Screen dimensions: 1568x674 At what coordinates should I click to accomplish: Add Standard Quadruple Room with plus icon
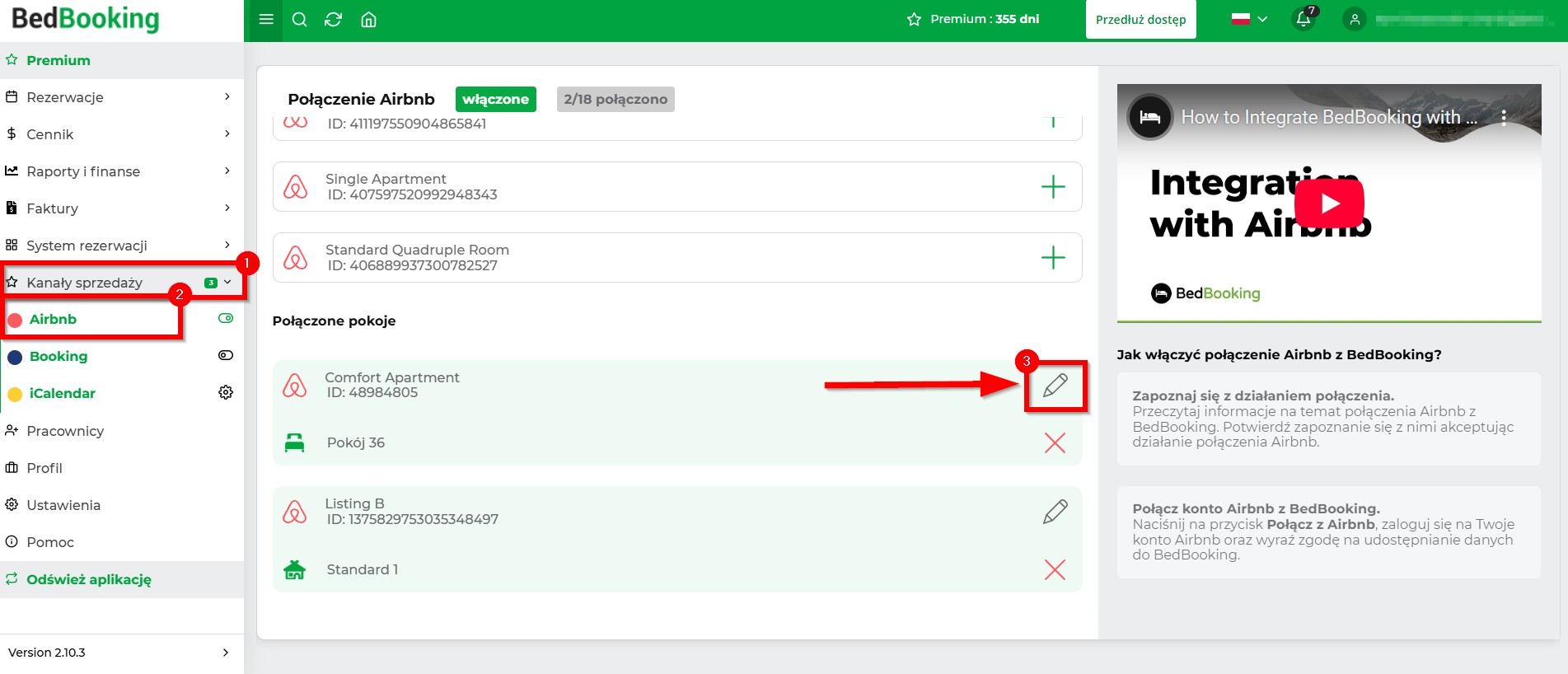point(1053,258)
